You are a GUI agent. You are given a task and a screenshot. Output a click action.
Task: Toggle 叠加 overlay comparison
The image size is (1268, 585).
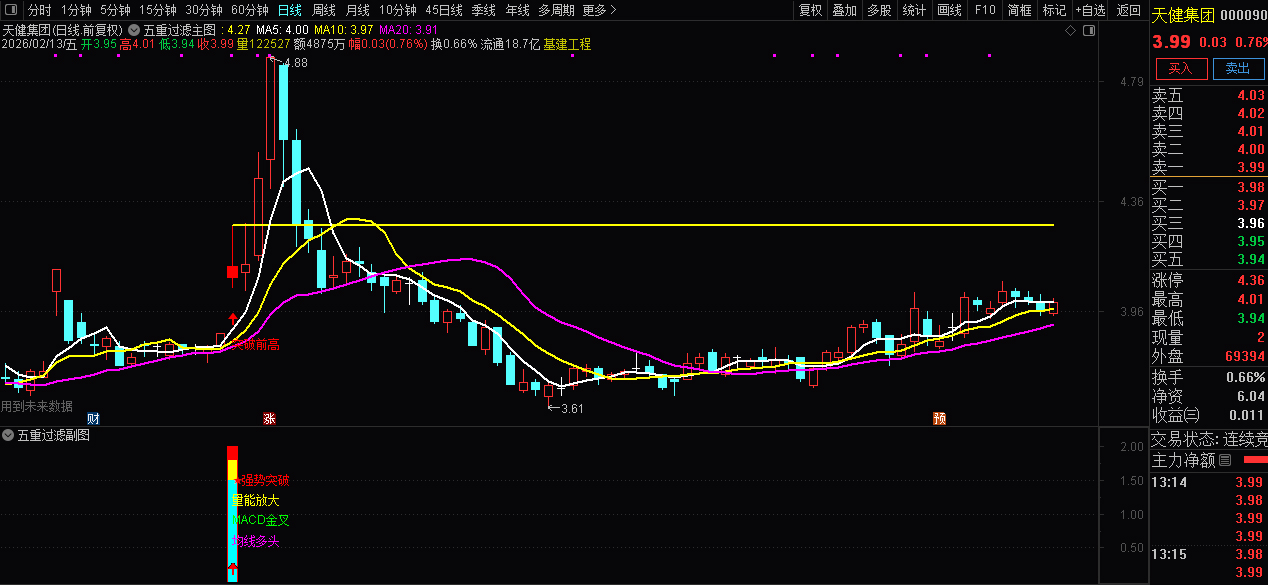pyautogui.click(x=845, y=11)
